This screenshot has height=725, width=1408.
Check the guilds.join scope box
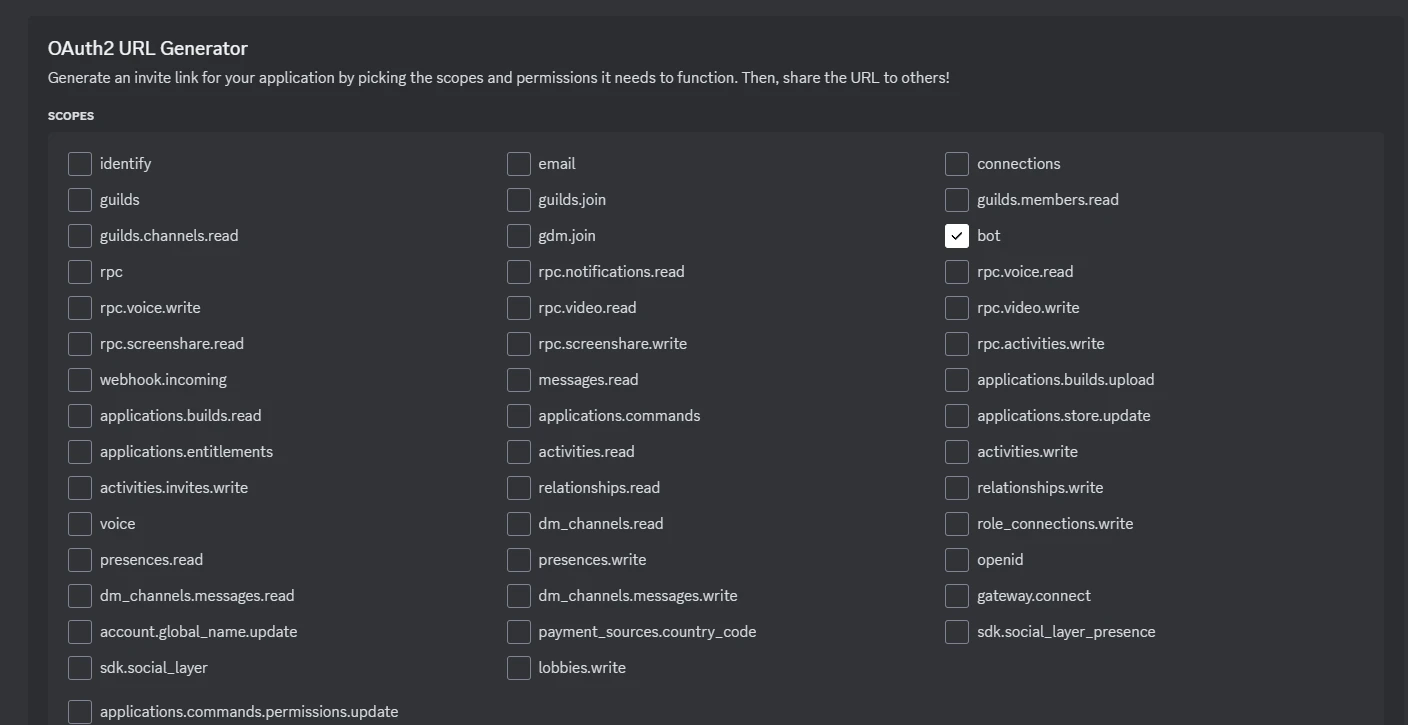pos(519,200)
